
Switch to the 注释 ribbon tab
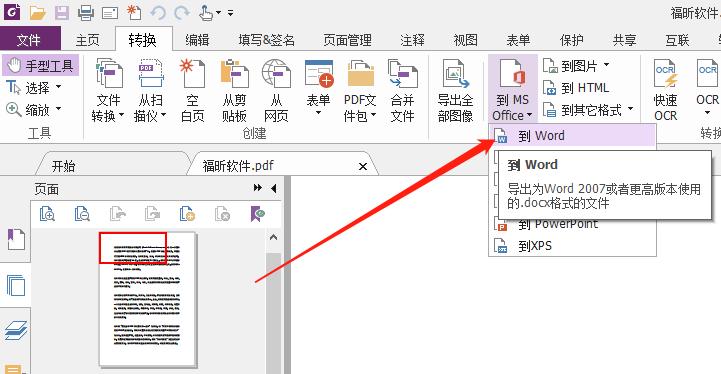(412, 40)
